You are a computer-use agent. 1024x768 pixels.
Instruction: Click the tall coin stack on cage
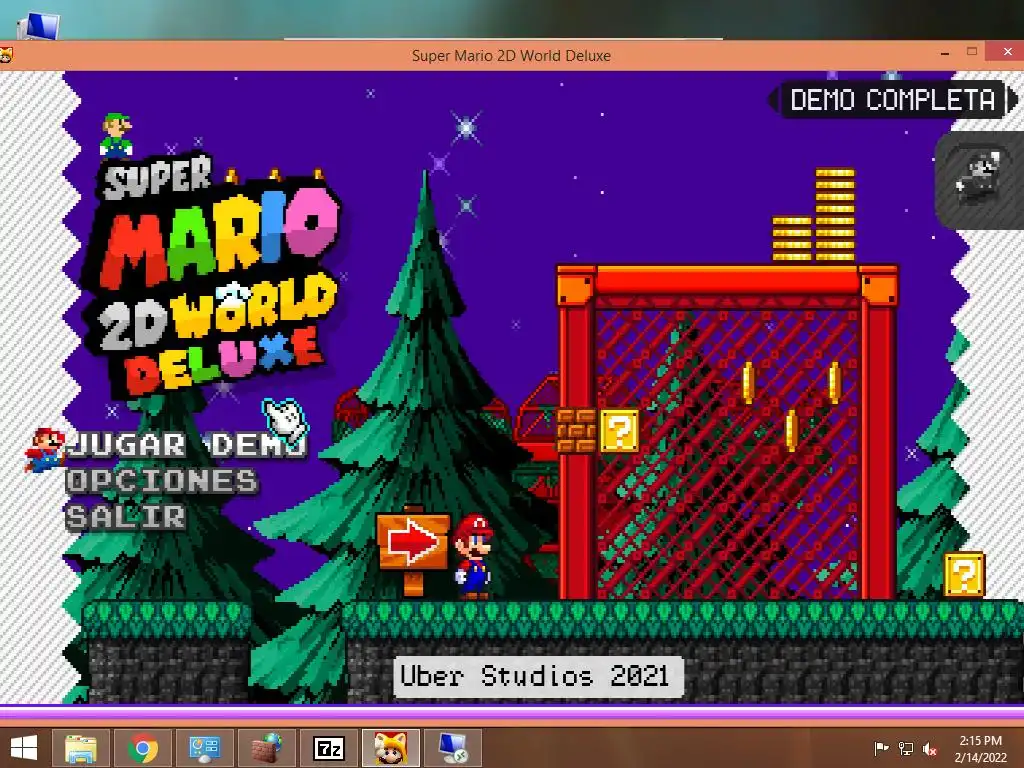(x=835, y=215)
